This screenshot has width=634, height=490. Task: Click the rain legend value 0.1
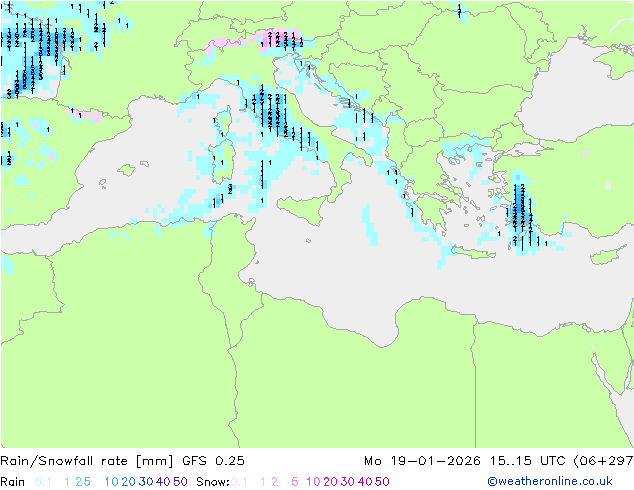pos(43,482)
